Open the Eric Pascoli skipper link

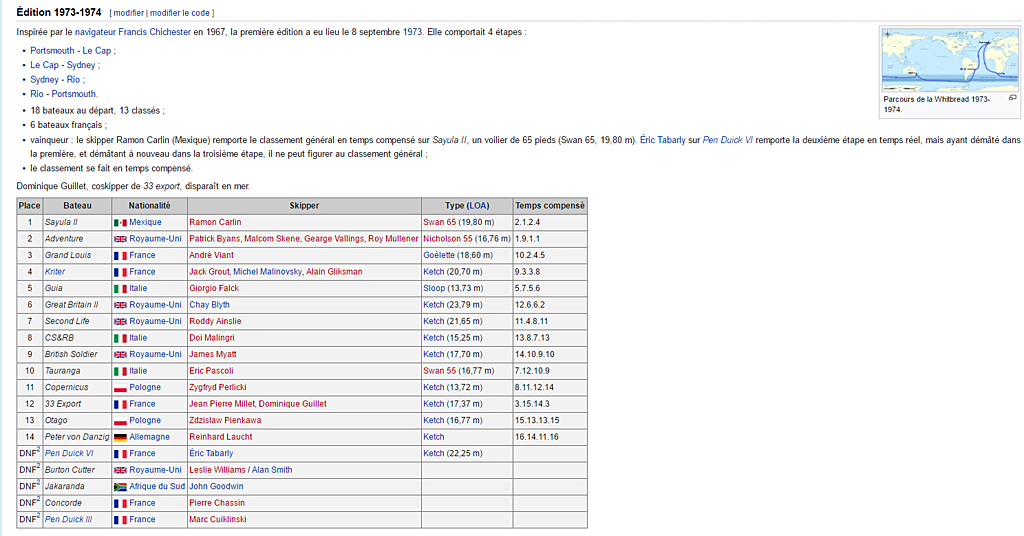(211, 371)
